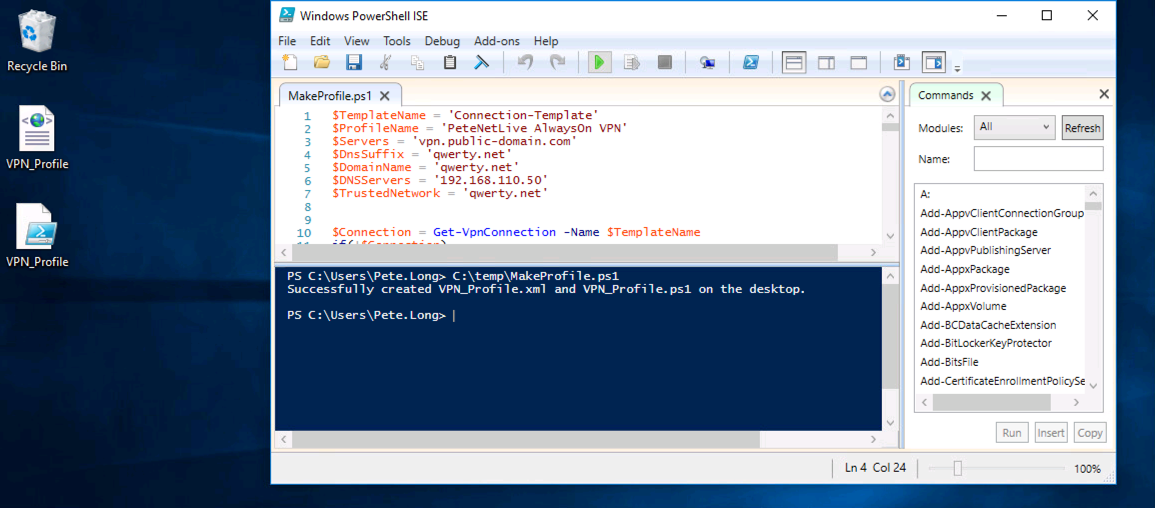The height and width of the screenshot is (508, 1155).
Task: Open the File menu
Action: (x=287, y=41)
